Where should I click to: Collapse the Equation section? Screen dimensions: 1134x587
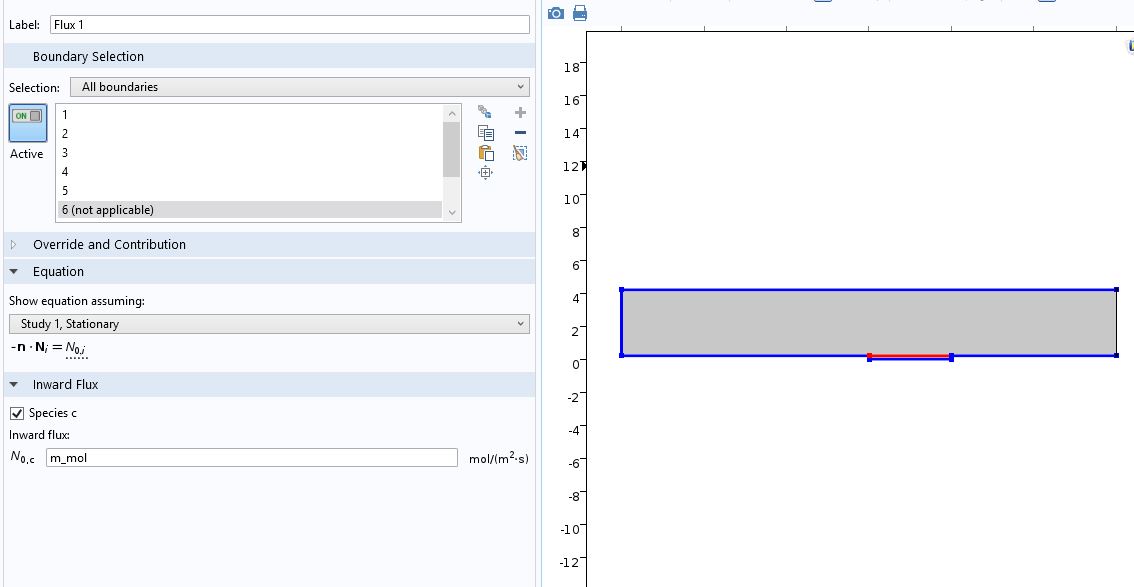point(14,272)
